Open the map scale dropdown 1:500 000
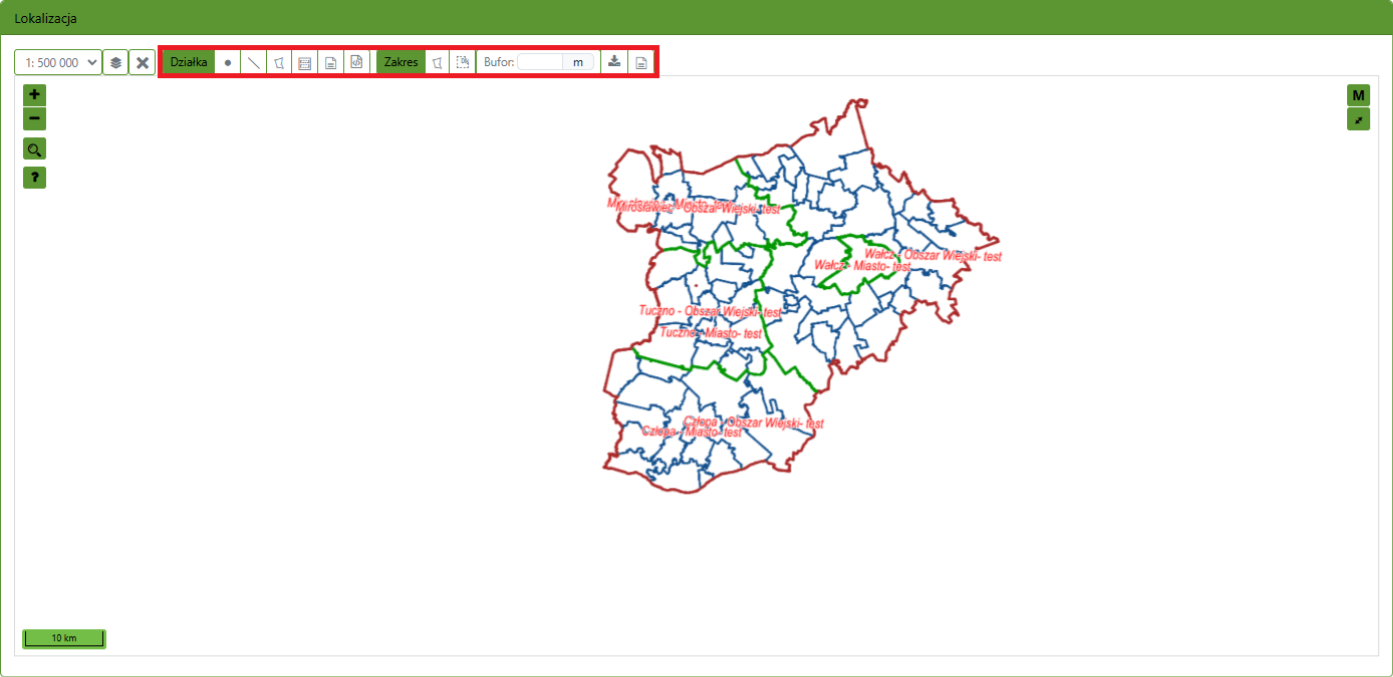The height and width of the screenshot is (677, 1393). (x=58, y=62)
